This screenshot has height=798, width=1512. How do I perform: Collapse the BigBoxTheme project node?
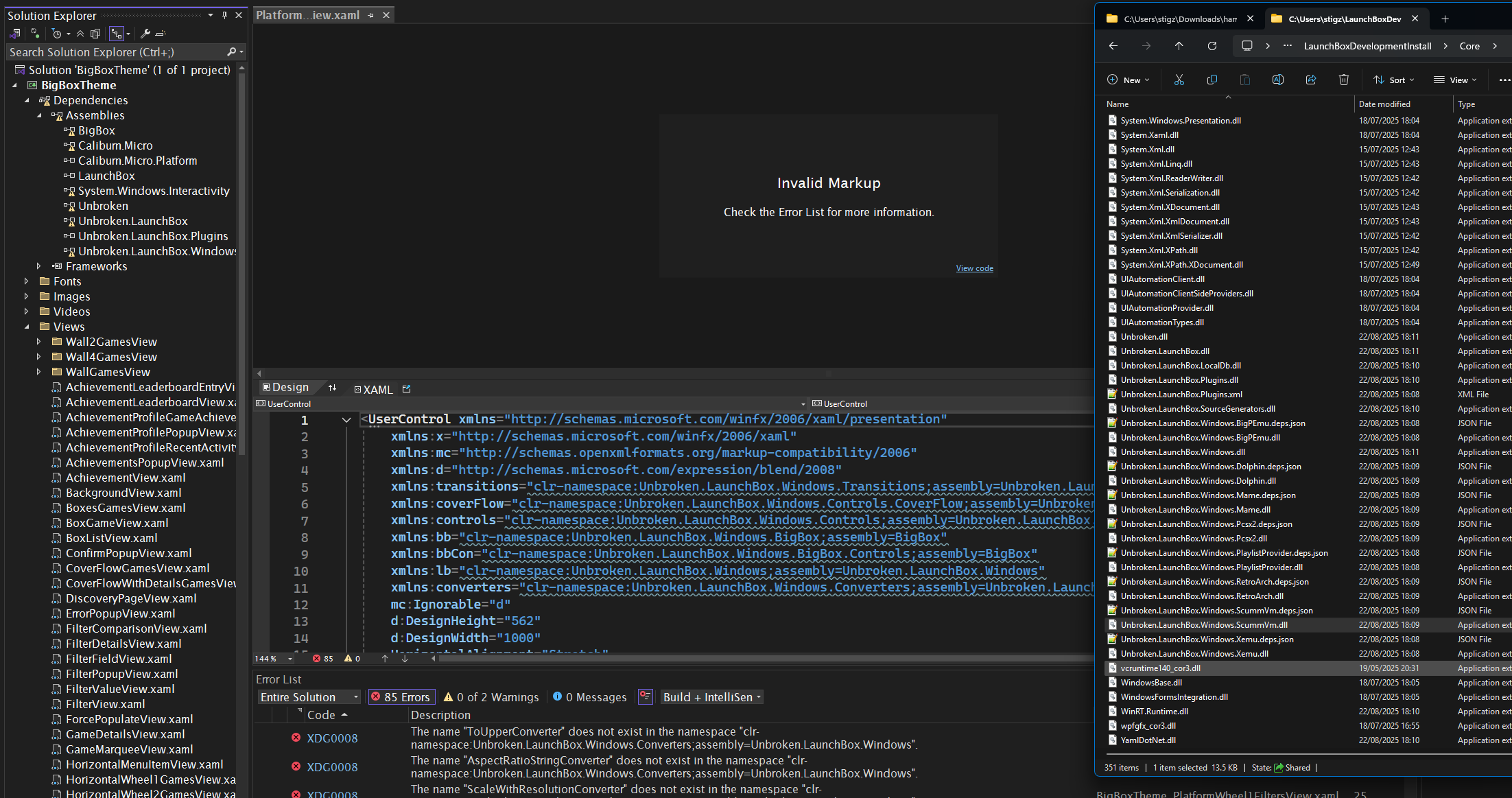click(14, 85)
